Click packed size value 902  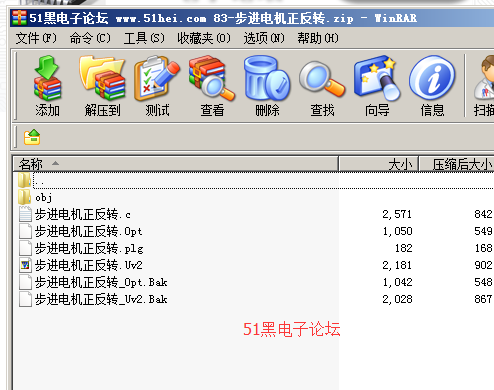point(483,265)
